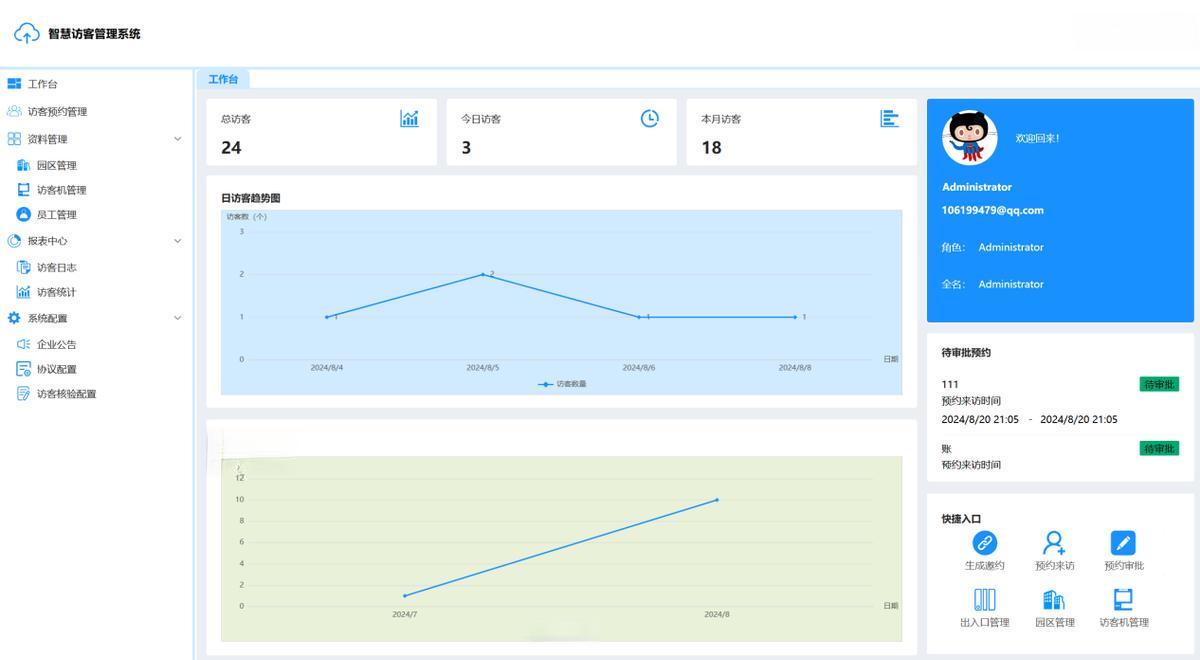Switch to the 工作台 tab
This screenshot has height=660, width=1200.
click(x=223, y=79)
